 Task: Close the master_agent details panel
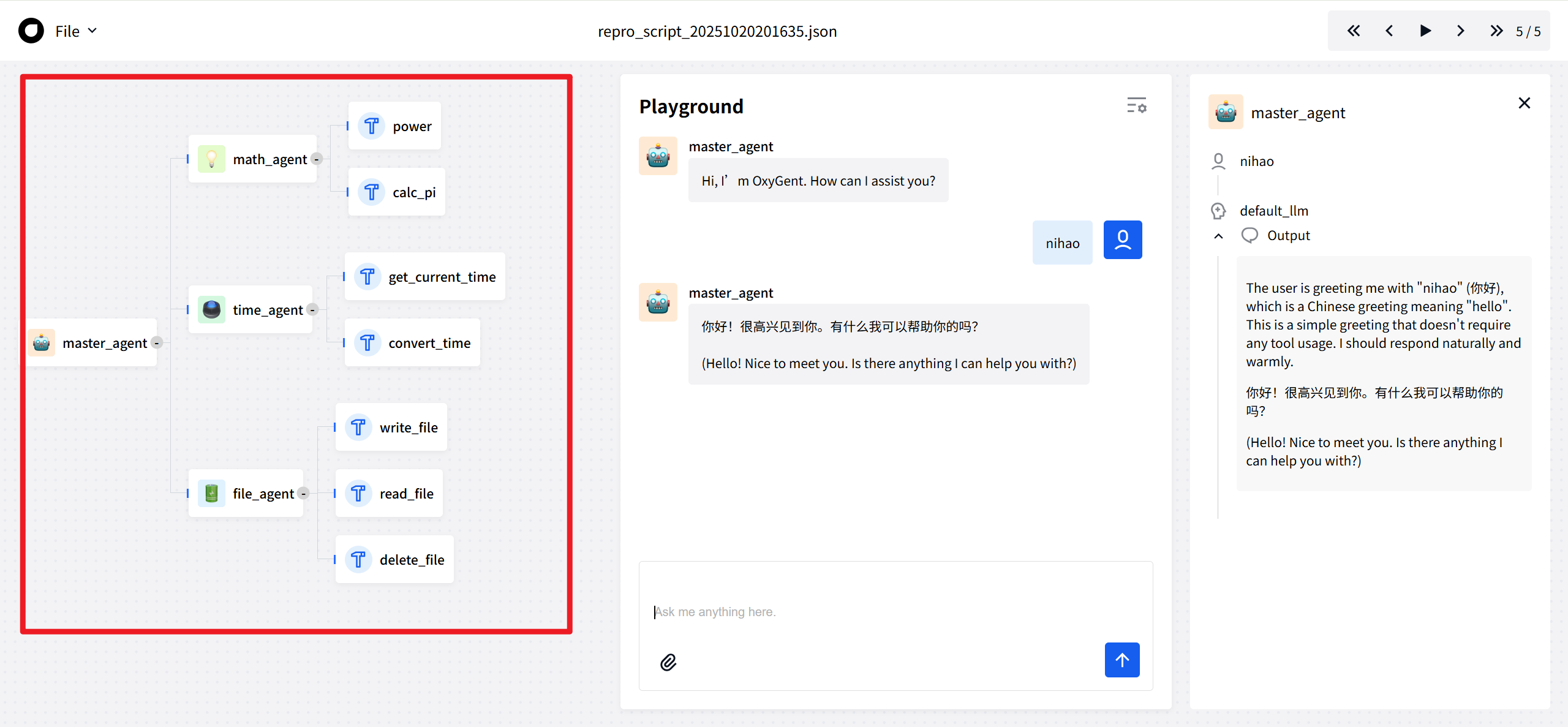pyautogui.click(x=1524, y=103)
